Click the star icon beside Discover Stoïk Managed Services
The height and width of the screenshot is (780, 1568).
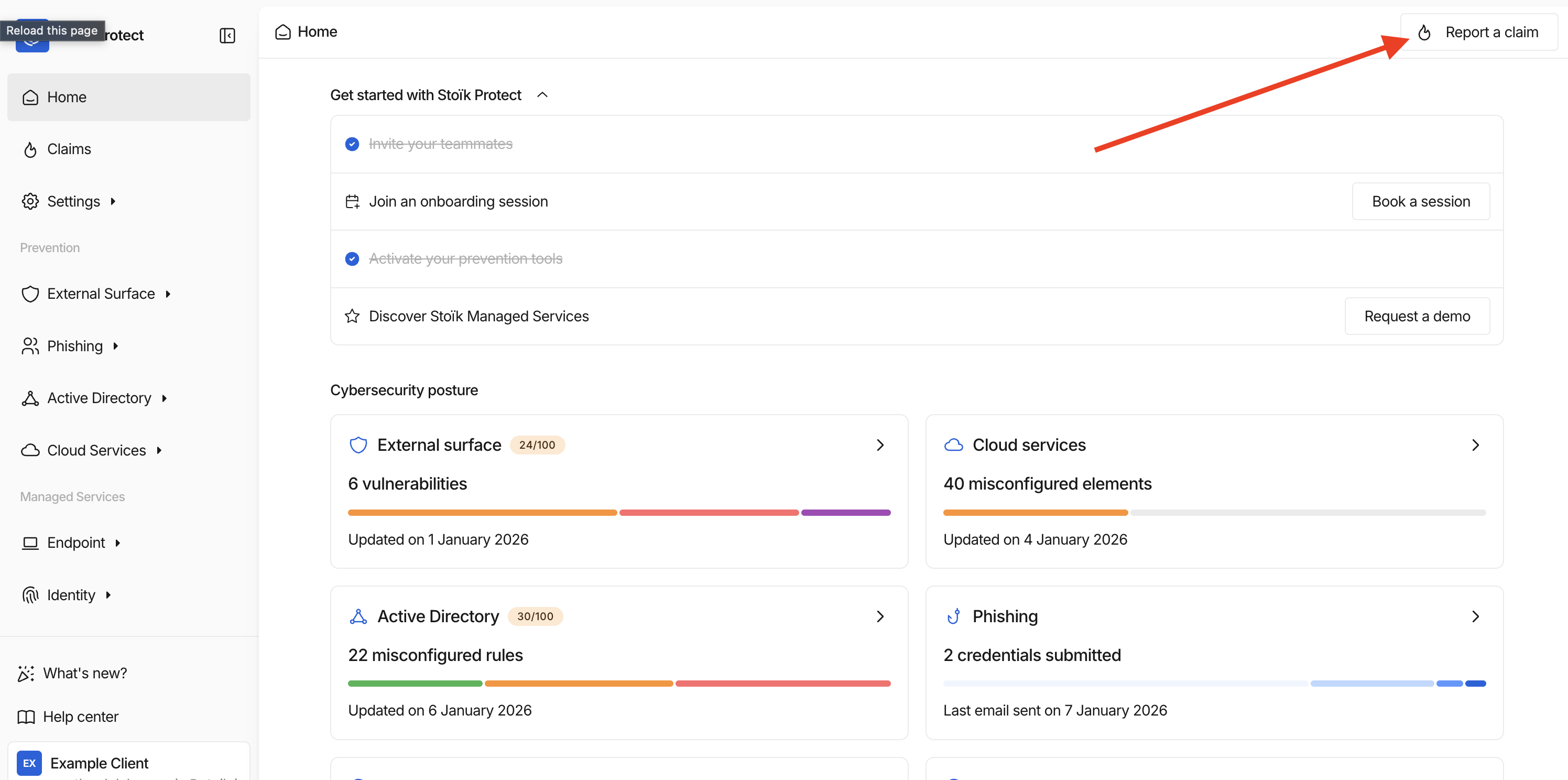coord(352,316)
